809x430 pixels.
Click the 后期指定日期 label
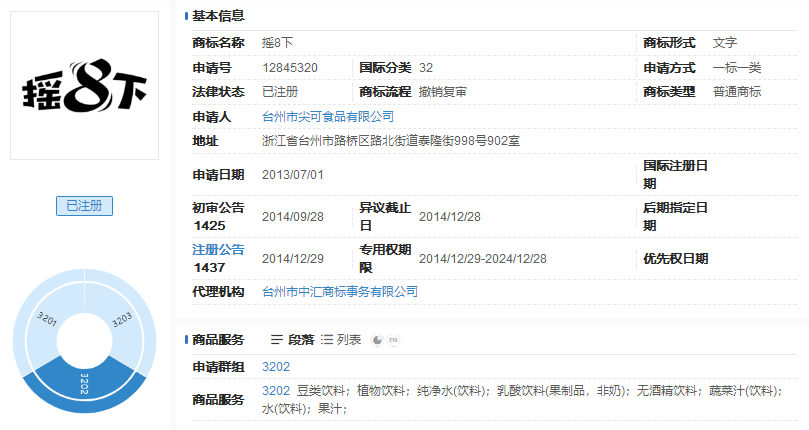point(675,217)
